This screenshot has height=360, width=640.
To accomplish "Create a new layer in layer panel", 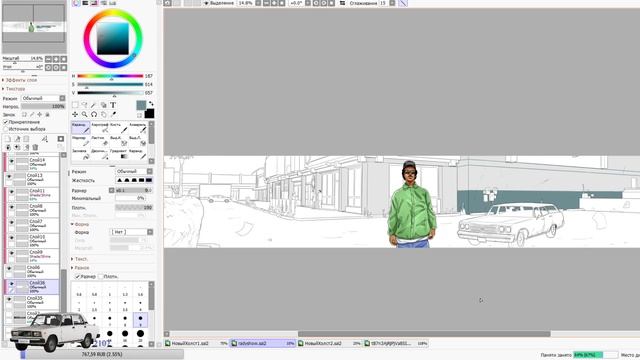I will [x=8, y=139].
